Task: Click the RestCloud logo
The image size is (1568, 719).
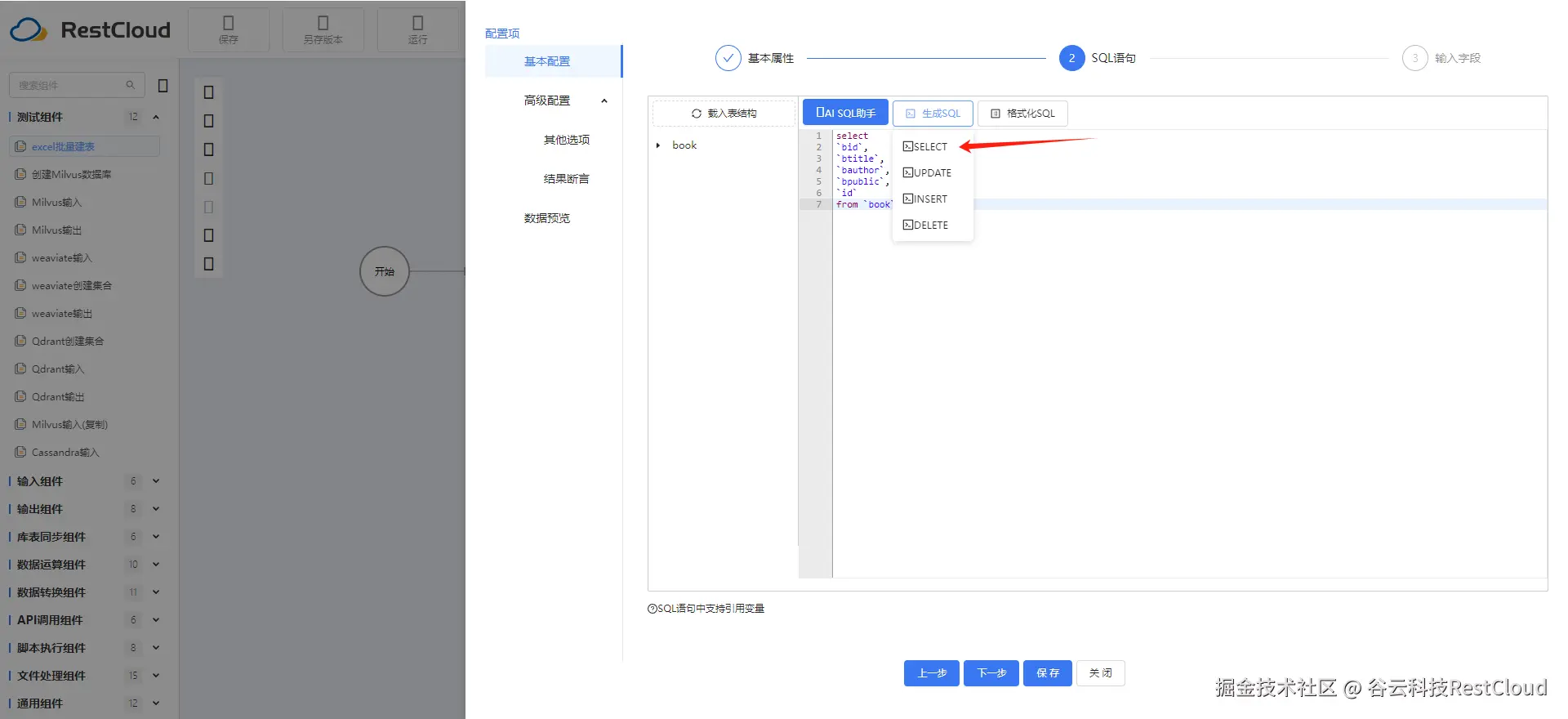Action: click(91, 30)
